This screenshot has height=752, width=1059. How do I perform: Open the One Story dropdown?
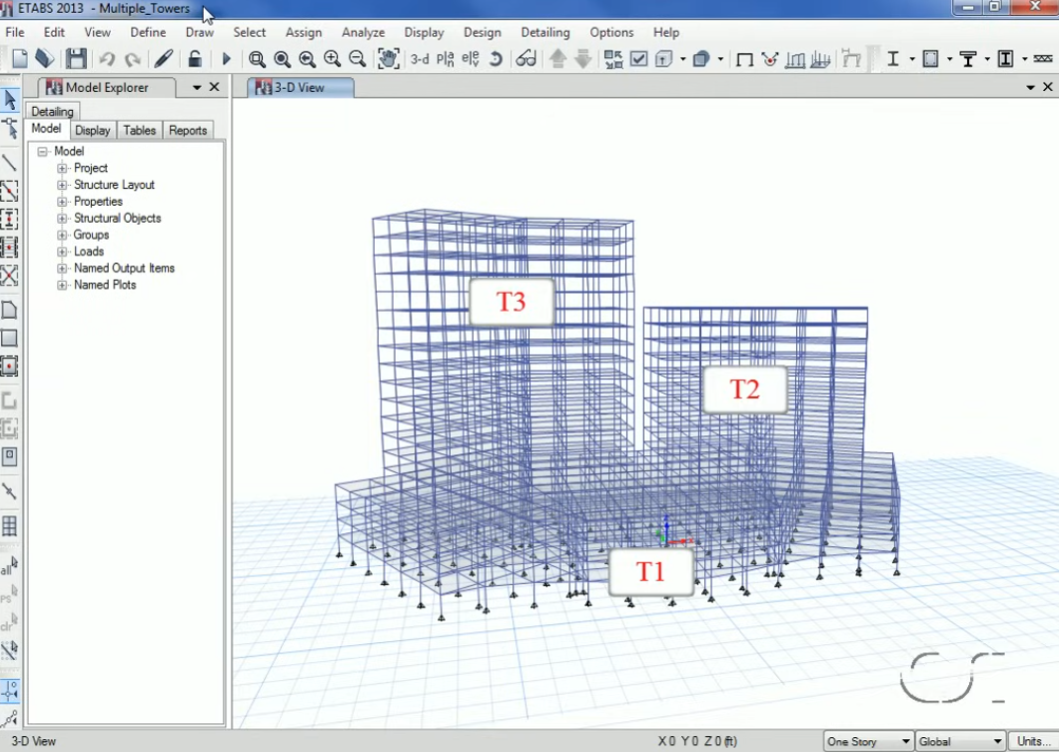pos(868,741)
